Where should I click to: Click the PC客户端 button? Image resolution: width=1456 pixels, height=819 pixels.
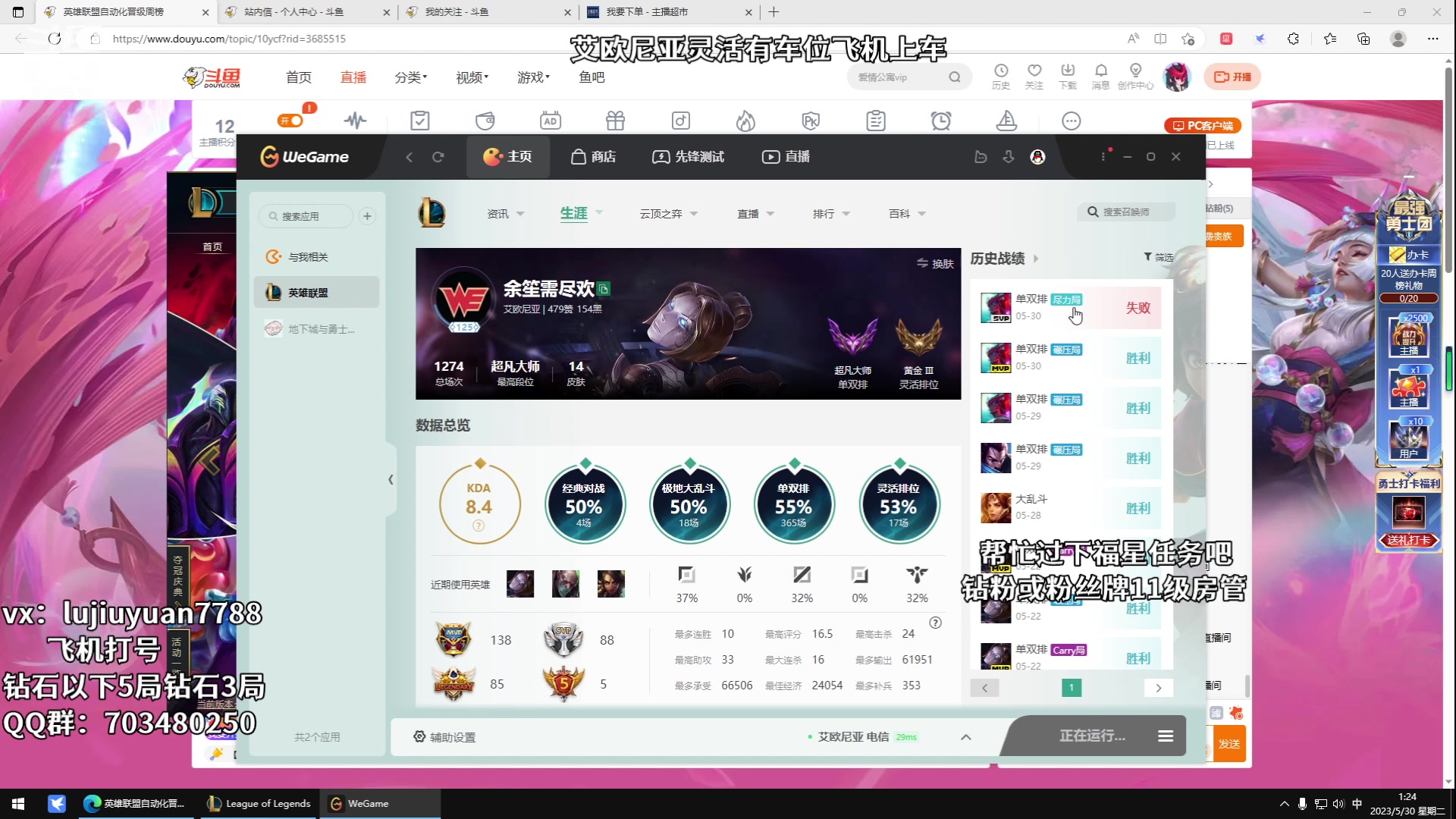pos(1203,126)
